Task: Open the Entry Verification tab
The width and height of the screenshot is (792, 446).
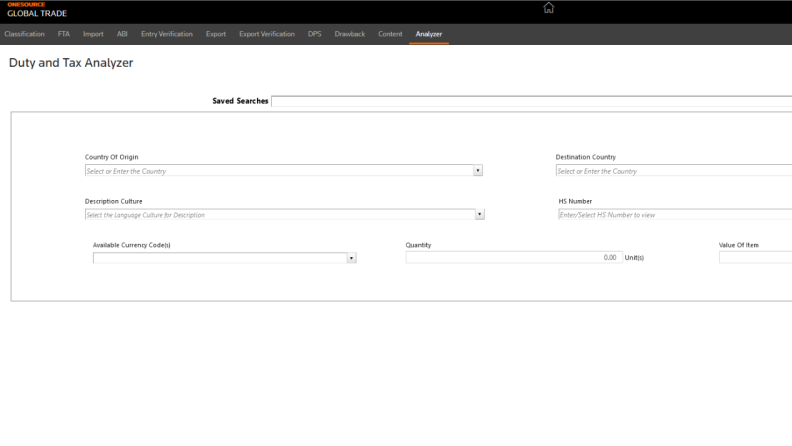Action: coord(167,35)
